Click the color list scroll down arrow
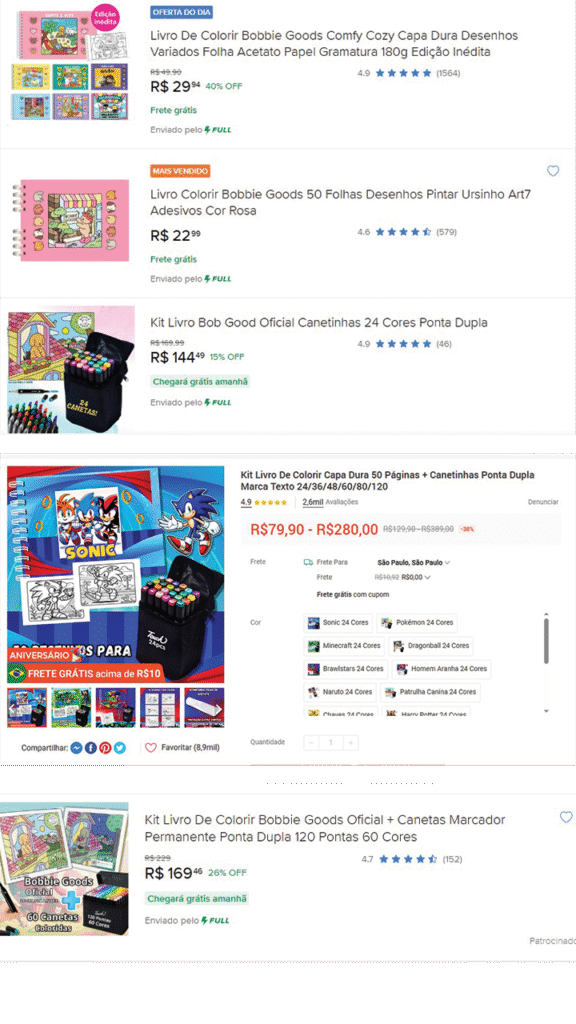Screen dimensions: 576x1024 (546, 711)
